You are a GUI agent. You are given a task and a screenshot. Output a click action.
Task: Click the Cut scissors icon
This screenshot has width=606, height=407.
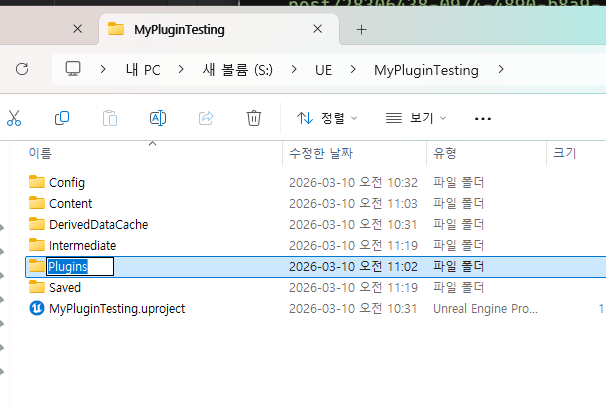tap(14, 118)
